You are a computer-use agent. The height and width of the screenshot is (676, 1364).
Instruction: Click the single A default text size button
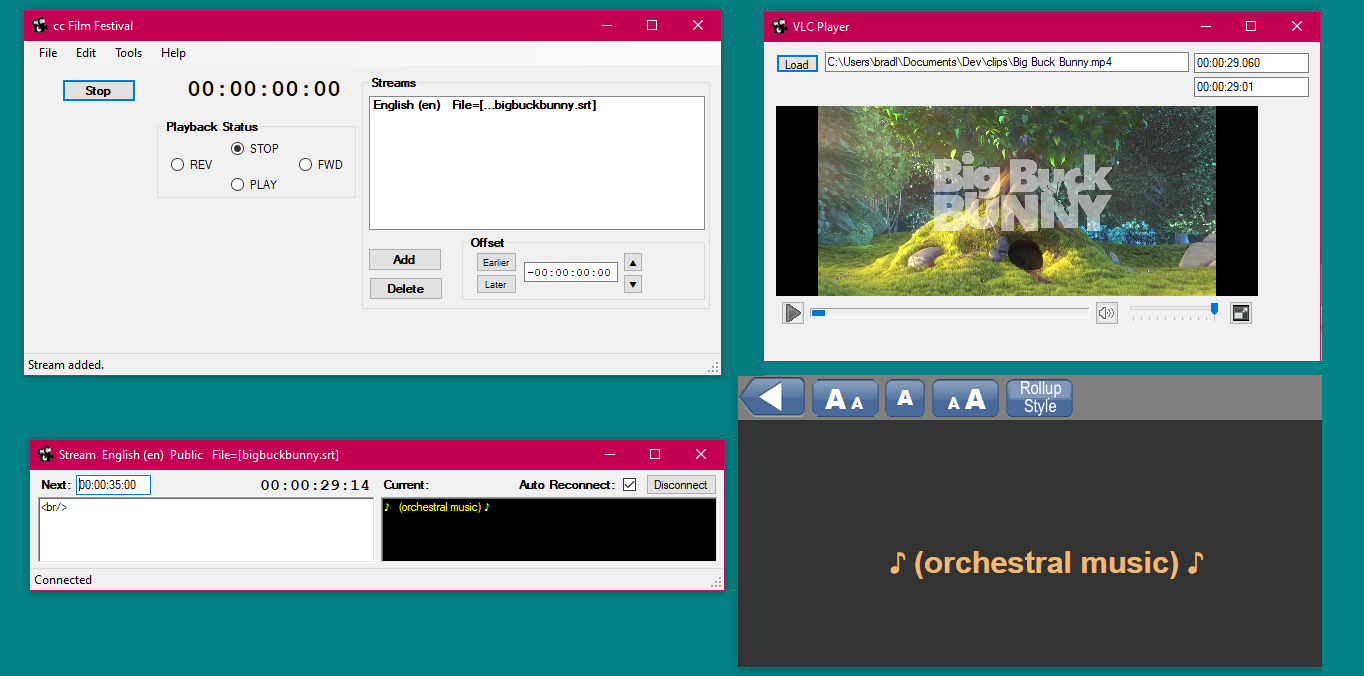(x=905, y=398)
